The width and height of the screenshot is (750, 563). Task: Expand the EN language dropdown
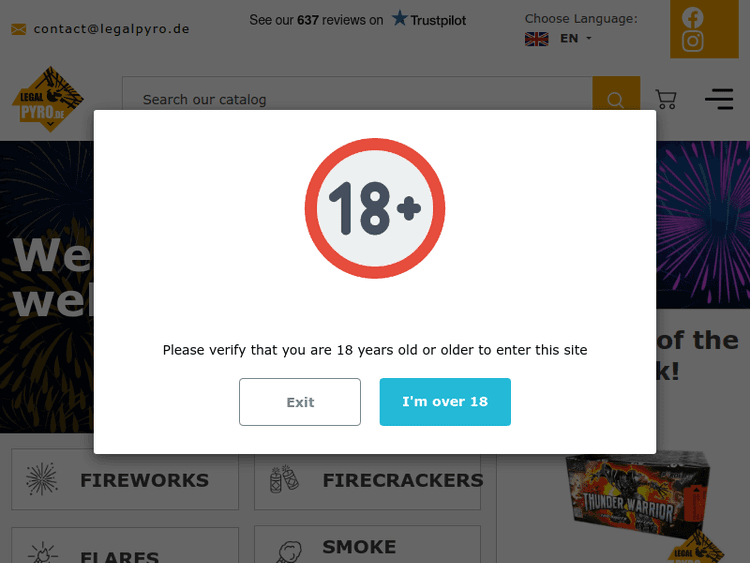pos(576,39)
